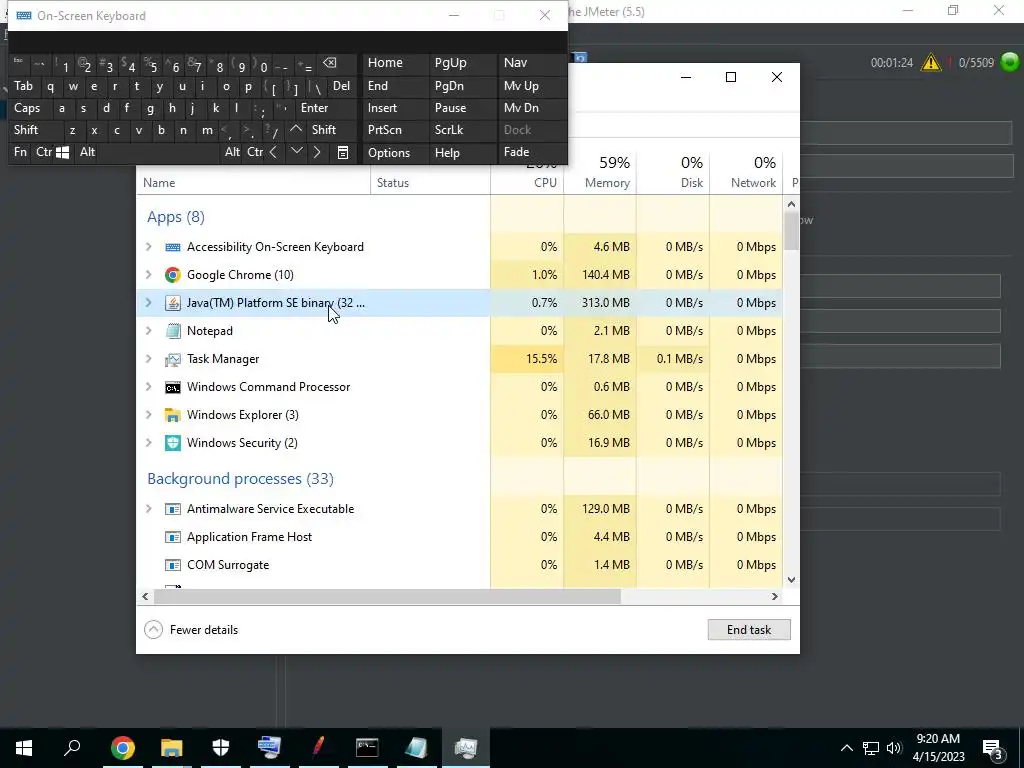Open File Explorer from the taskbar
Image resolution: width=1024 pixels, height=768 pixels.
coord(172,748)
